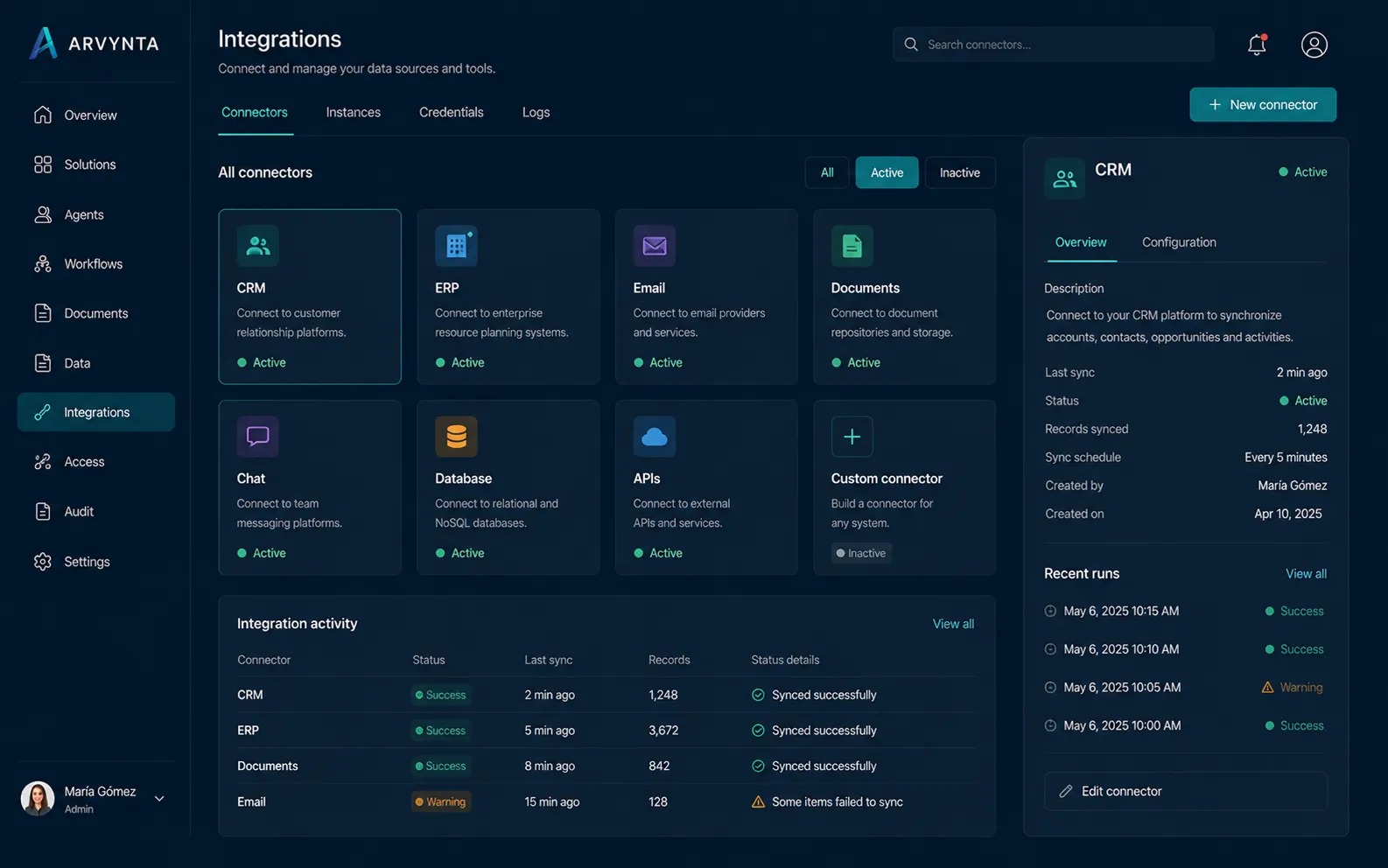The image size is (1388, 868).
Task: Click the Solutions grid icon in sidebar
Action: 43,164
